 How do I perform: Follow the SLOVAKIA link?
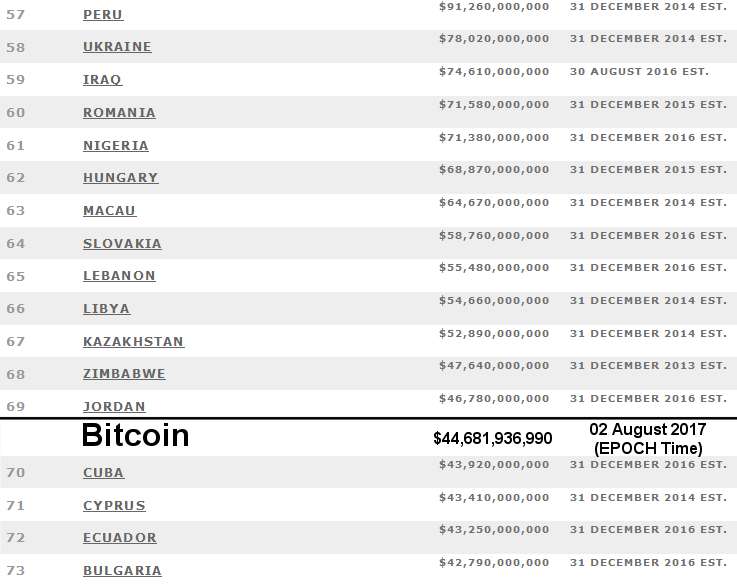[x=122, y=243]
